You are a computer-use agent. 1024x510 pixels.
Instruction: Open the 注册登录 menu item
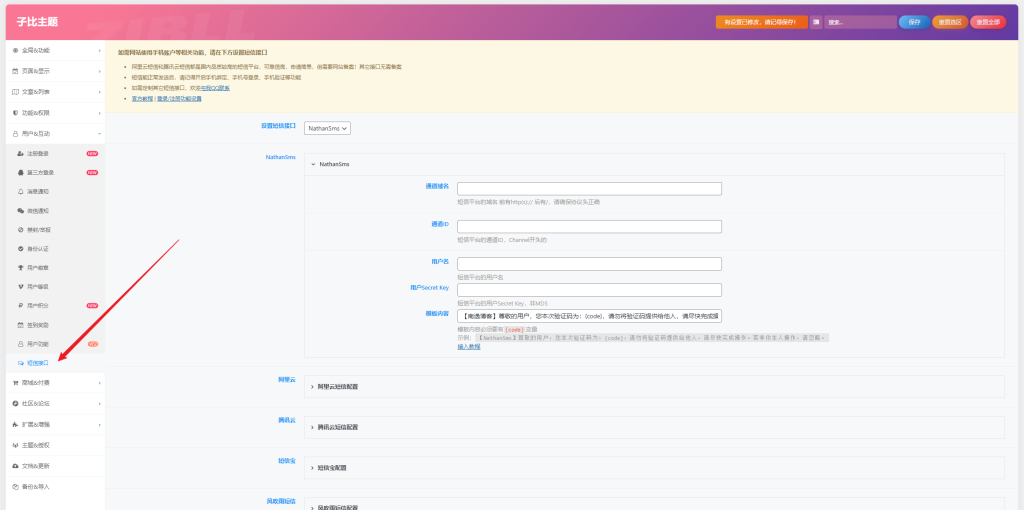point(56,153)
